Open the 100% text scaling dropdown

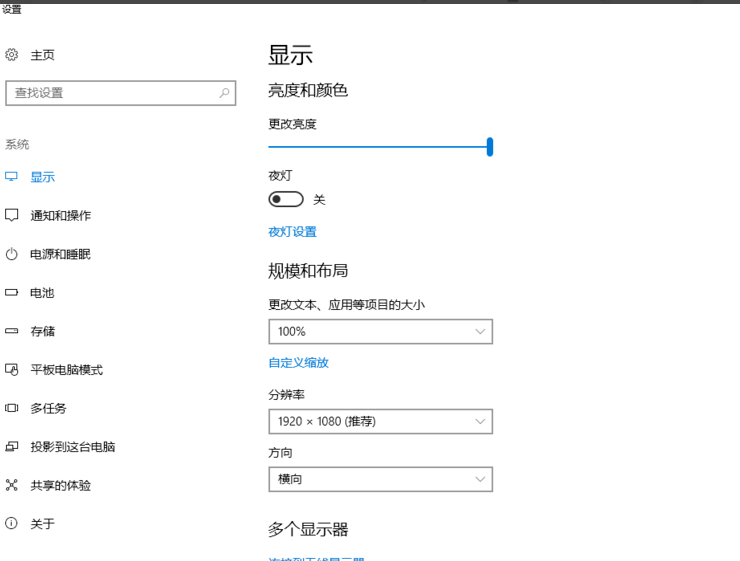pyautogui.click(x=380, y=331)
